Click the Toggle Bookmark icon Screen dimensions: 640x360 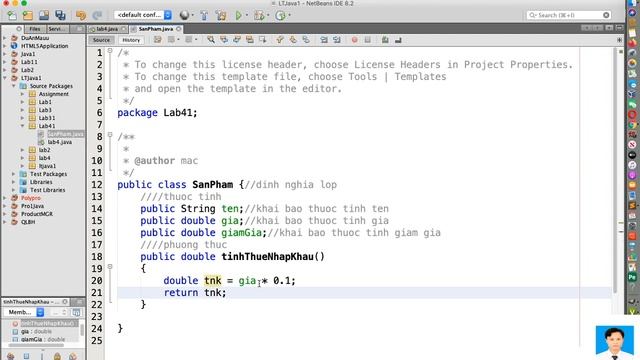click(306, 40)
